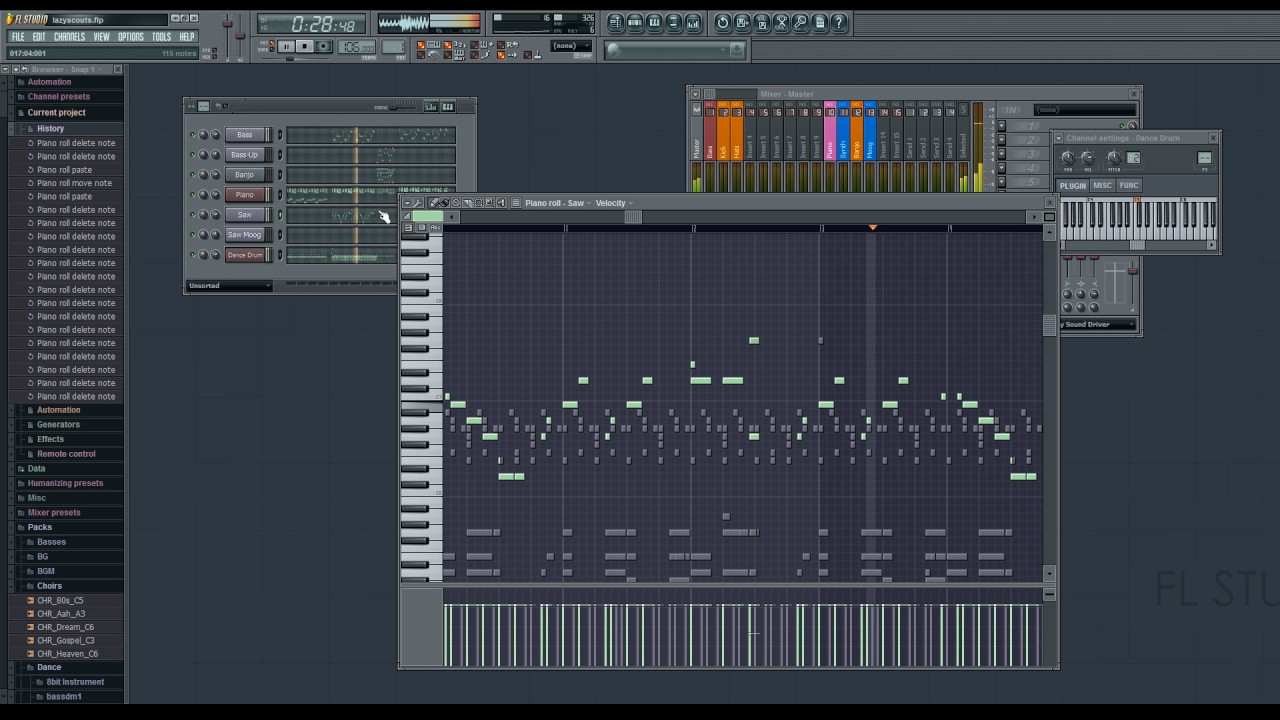Screen dimensions: 1280x720
Task: Toggle the select LED for Saw channel
Action: point(279,215)
